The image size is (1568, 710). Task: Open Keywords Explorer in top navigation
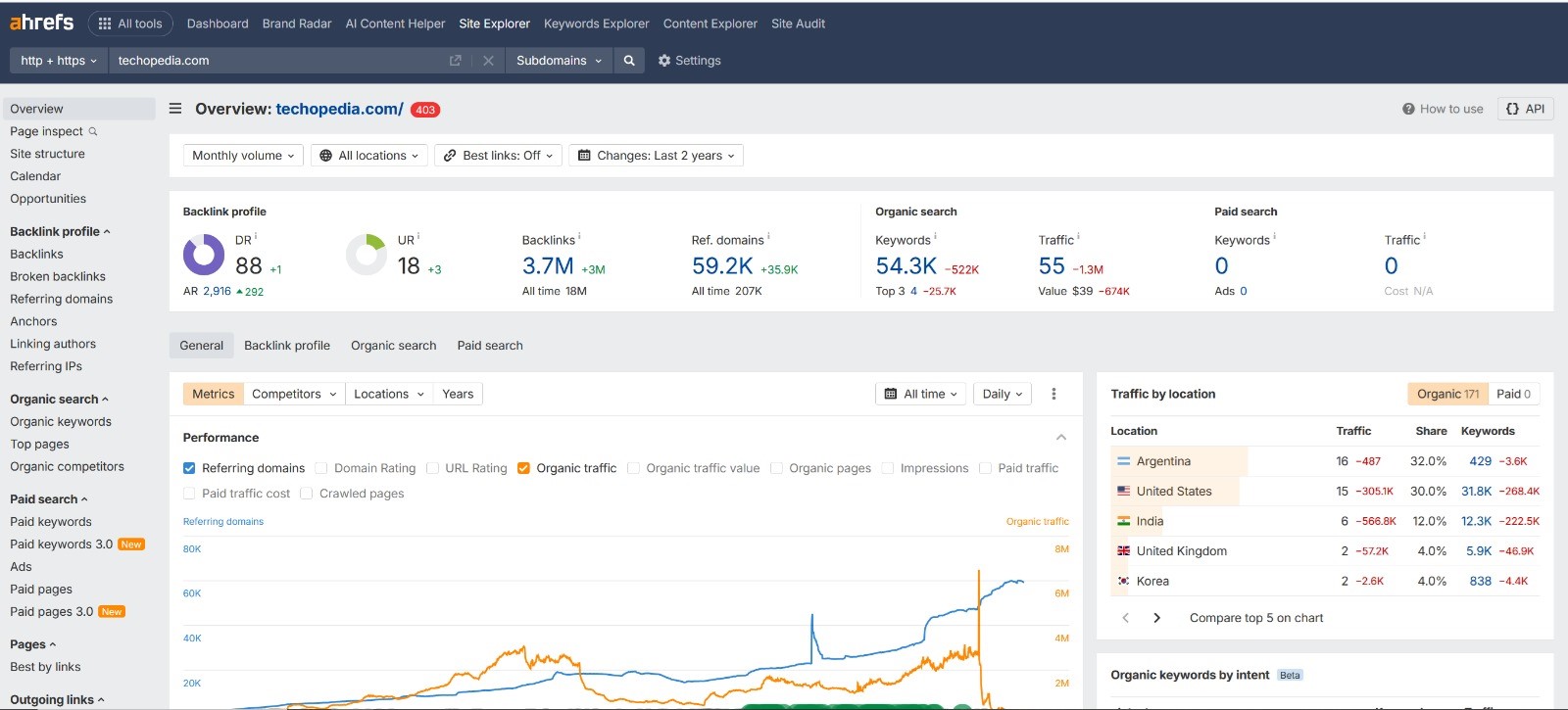(596, 24)
